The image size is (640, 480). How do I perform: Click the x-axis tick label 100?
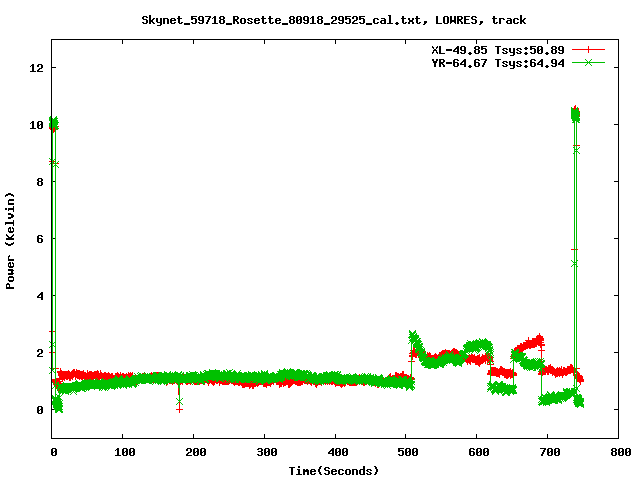pyautogui.click(x=124, y=452)
